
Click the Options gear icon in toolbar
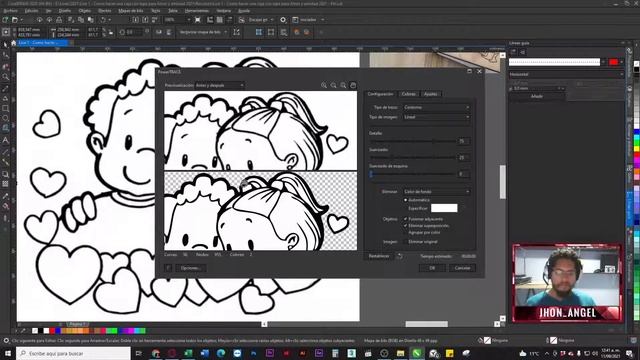tap(283, 20)
